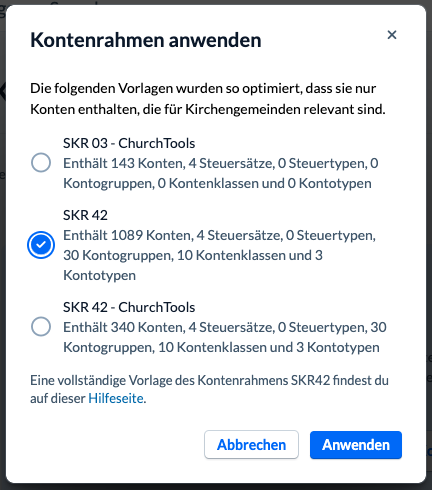Image resolution: width=432 pixels, height=490 pixels.
Task: Choose the SKR 42 - ChurchTools radio option
Action: 41,327
